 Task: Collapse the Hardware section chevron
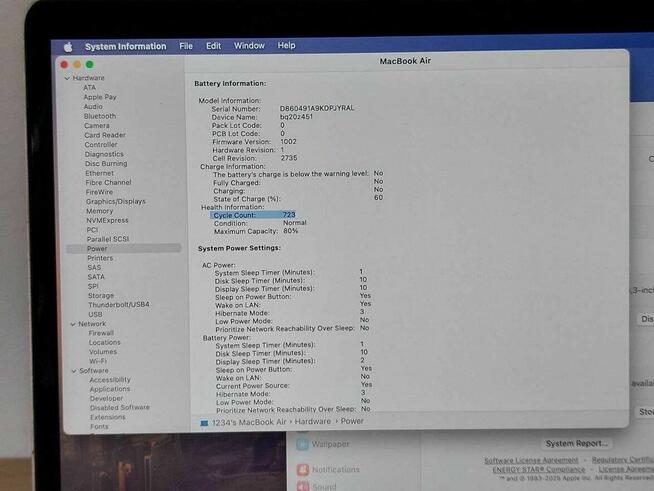(67, 78)
